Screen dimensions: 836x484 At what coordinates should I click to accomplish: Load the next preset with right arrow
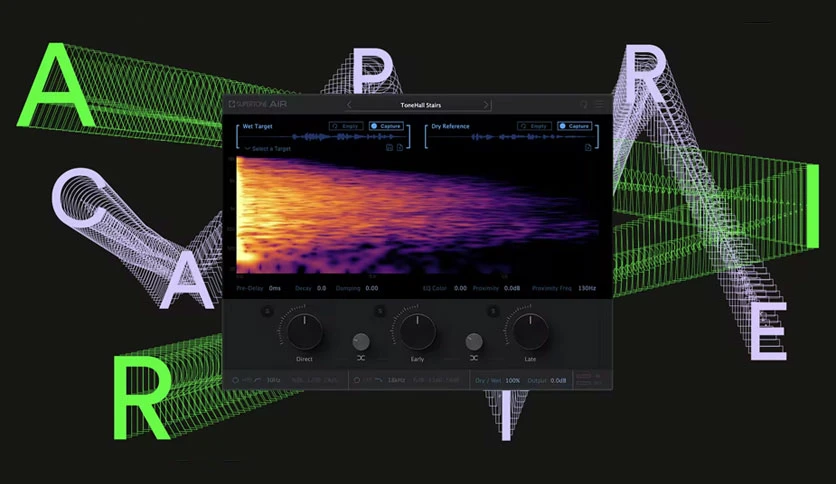tap(486, 105)
